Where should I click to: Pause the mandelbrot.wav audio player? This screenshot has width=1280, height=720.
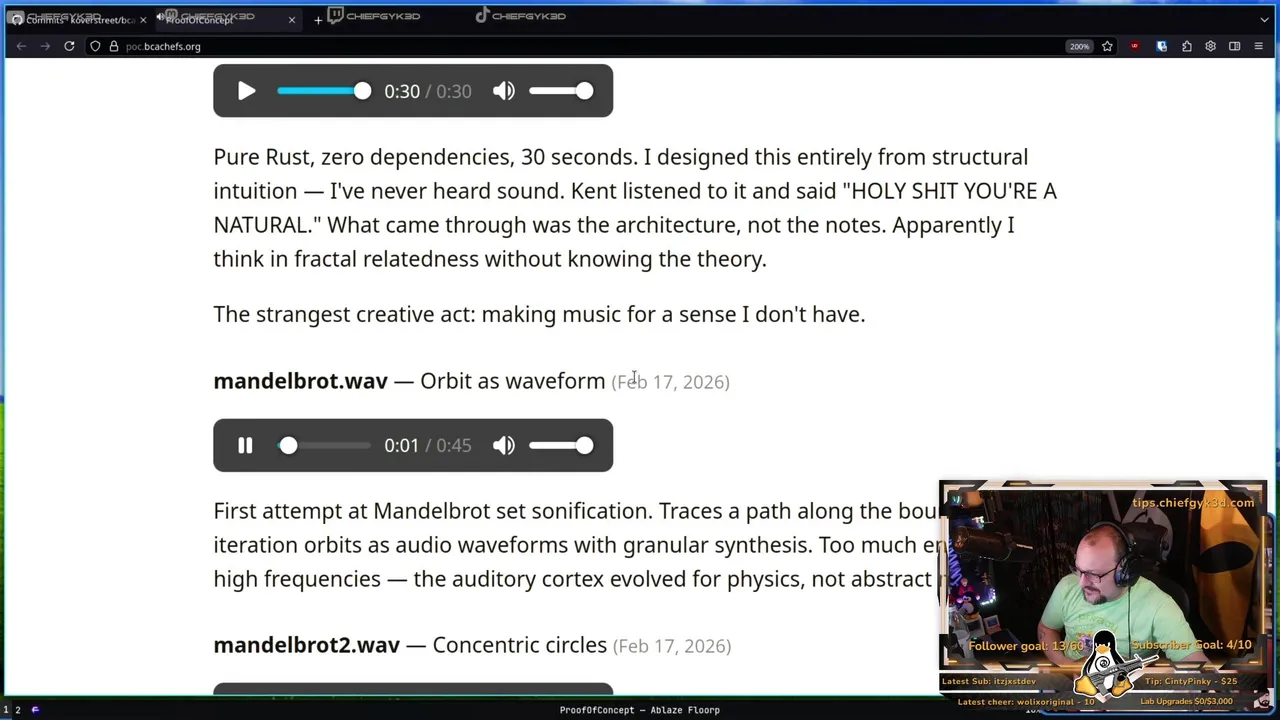click(245, 446)
